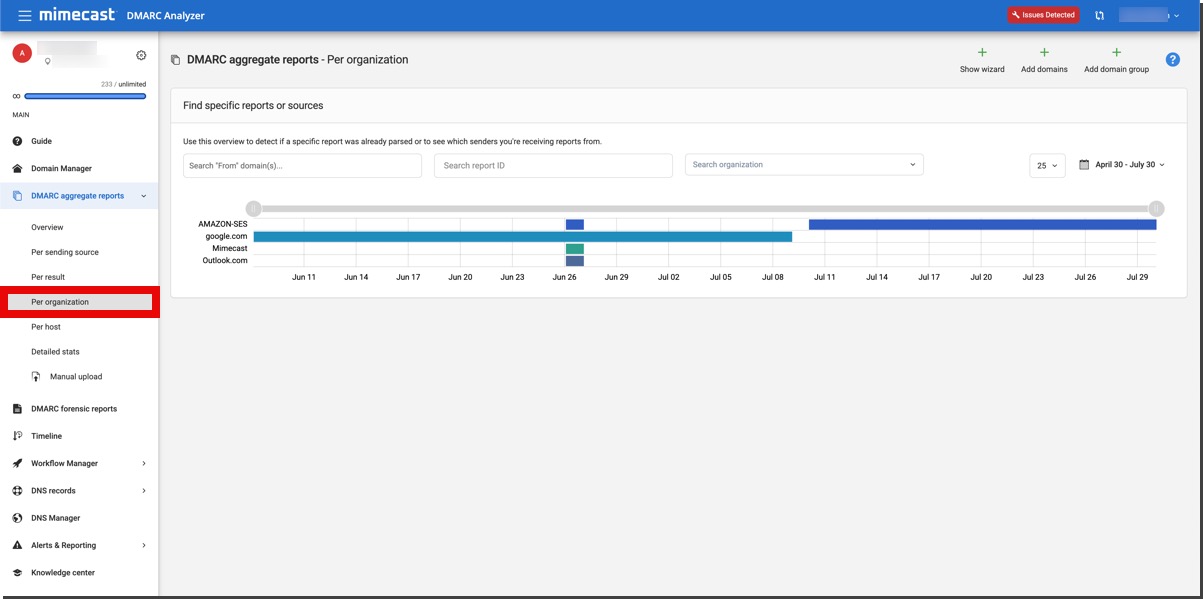The height and width of the screenshot is (599, 1203).
Task: Open the Issues Detected alert
Action: (1043, 15)
